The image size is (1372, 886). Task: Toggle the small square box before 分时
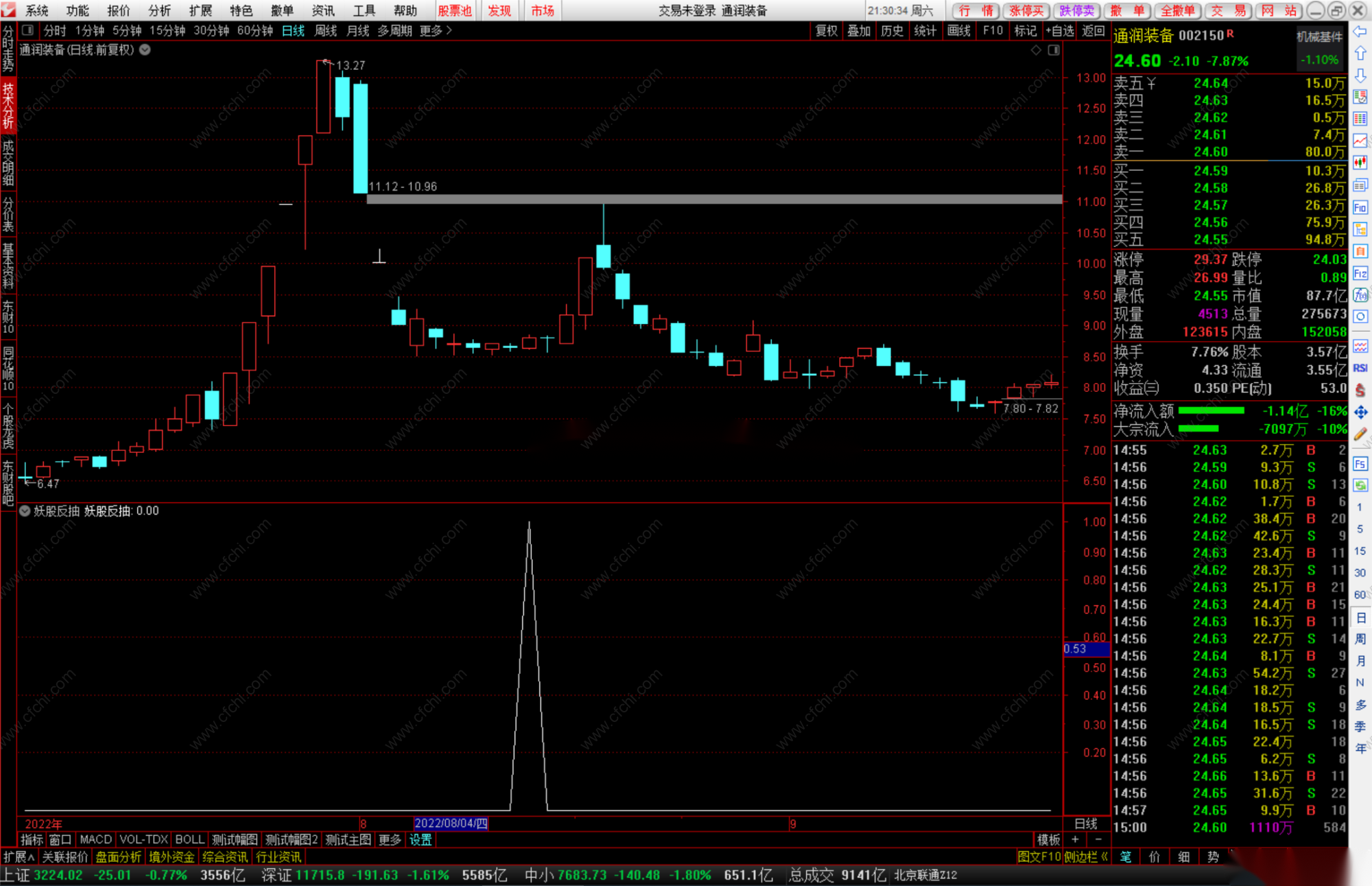[28, 30]
